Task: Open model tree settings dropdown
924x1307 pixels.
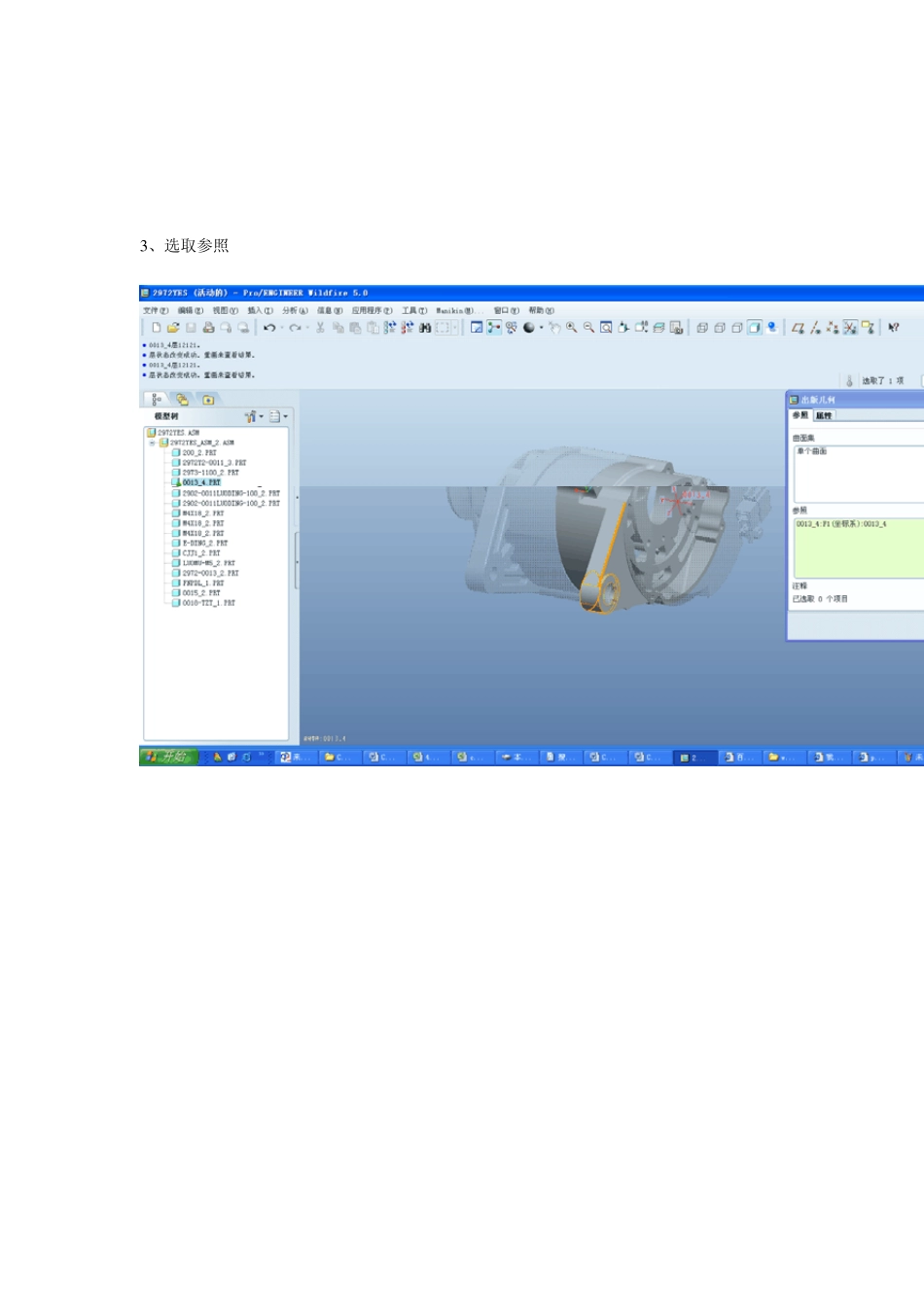Action: tap(254, 416)
